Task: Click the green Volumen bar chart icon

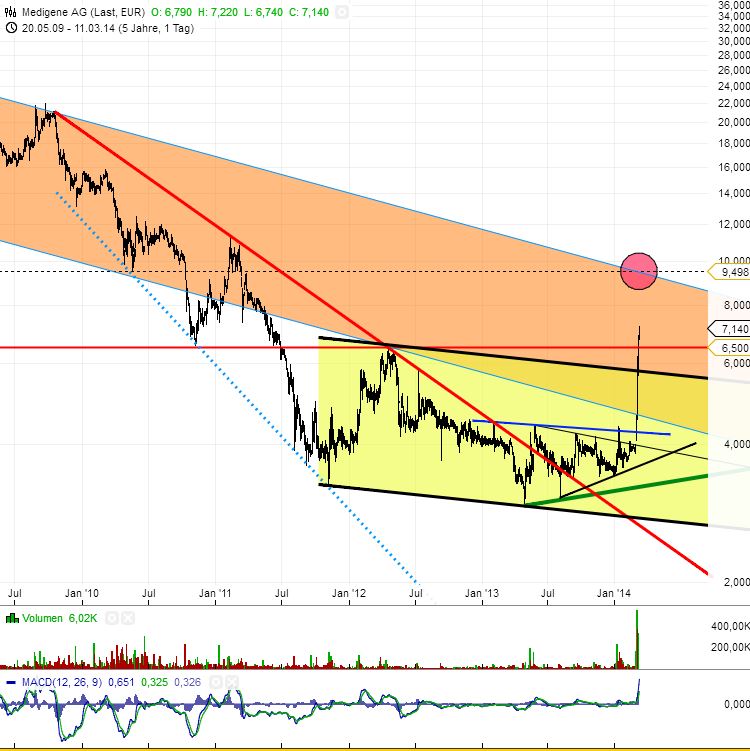Action: [x=12, y=618]
